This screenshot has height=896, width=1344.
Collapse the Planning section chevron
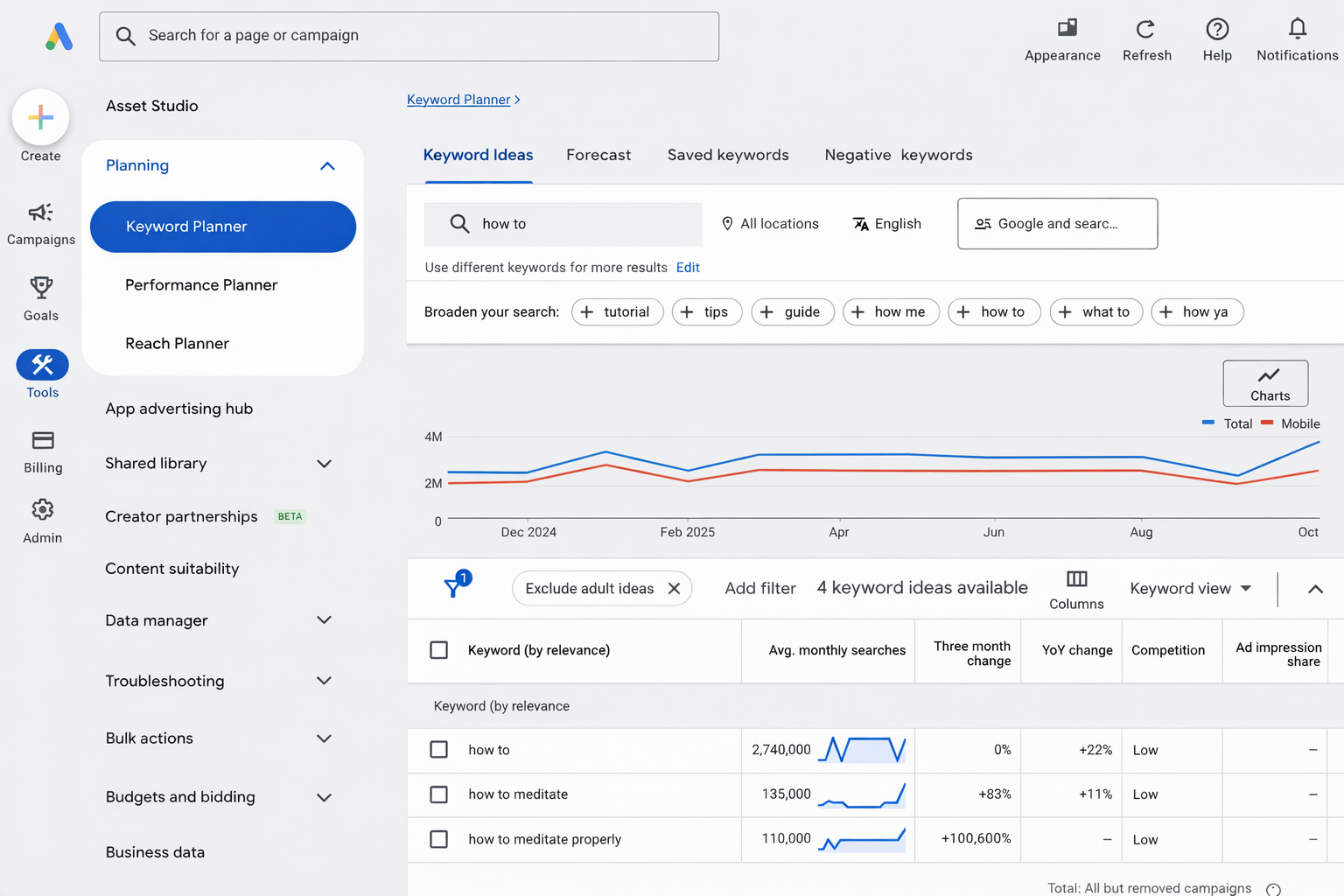[x=327, y=165]
